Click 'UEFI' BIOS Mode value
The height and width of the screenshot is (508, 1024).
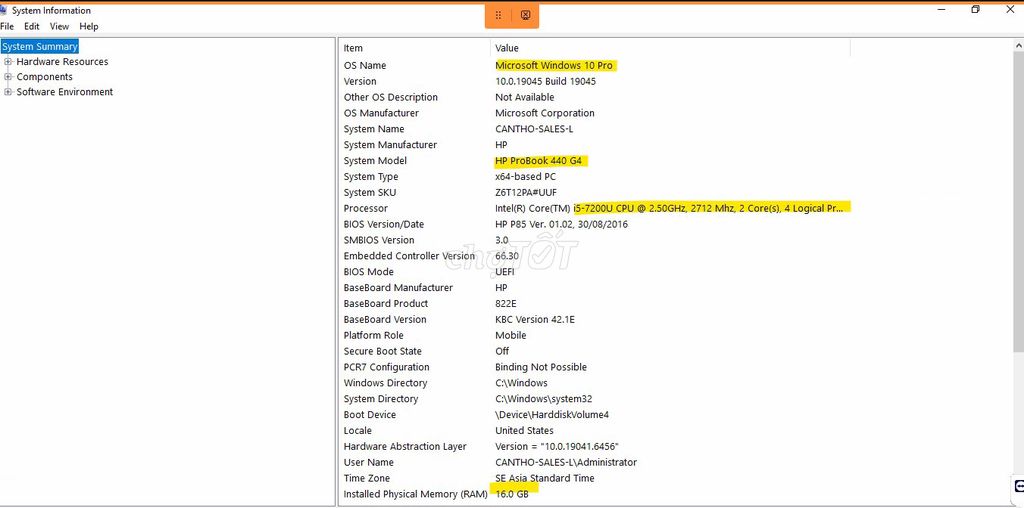click(x=505, y=272)
